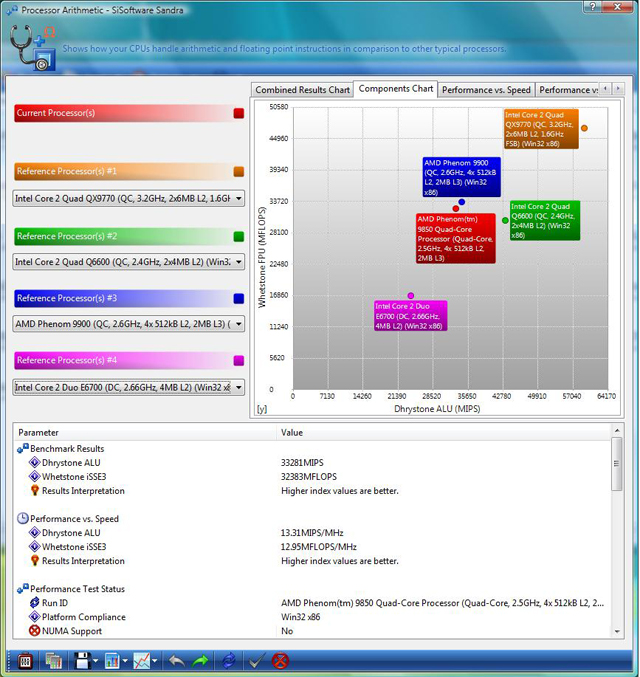The height and width of the screenshot is (677, 640).
Task: Click the red AMD Phenom 9850 chart label
Action: (x=456, y=238)
